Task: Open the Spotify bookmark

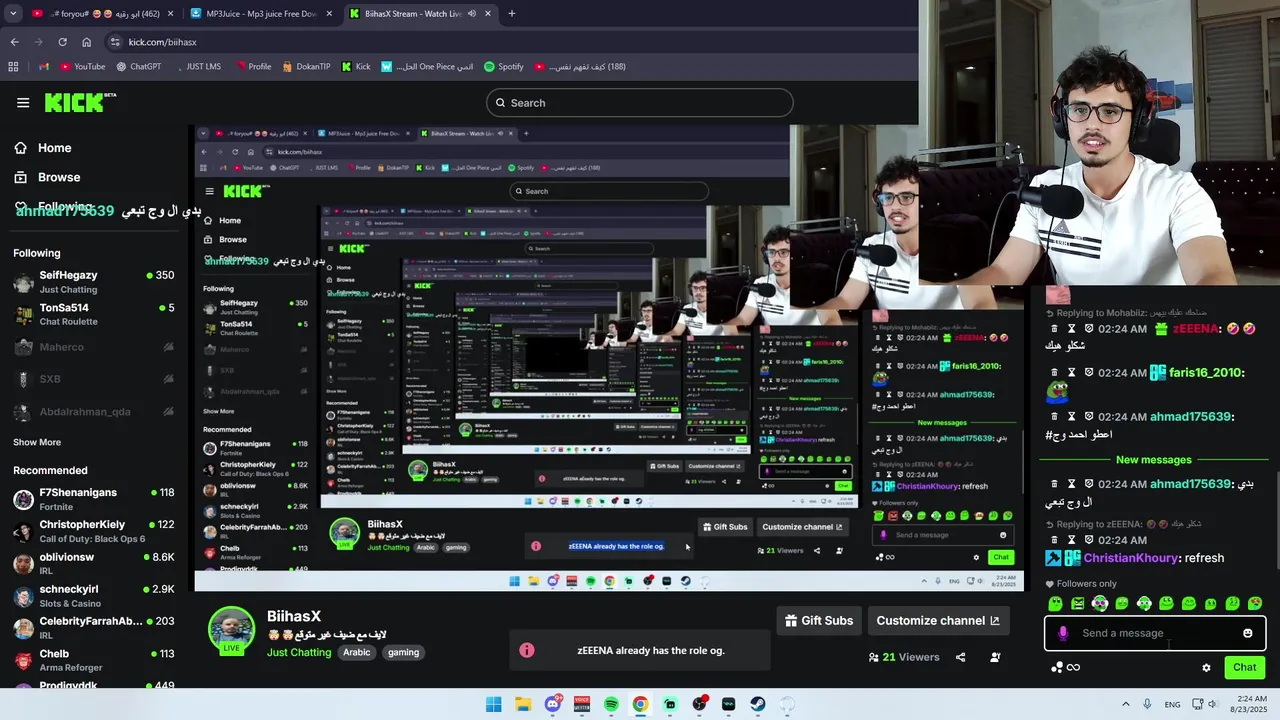Action: 503,67
